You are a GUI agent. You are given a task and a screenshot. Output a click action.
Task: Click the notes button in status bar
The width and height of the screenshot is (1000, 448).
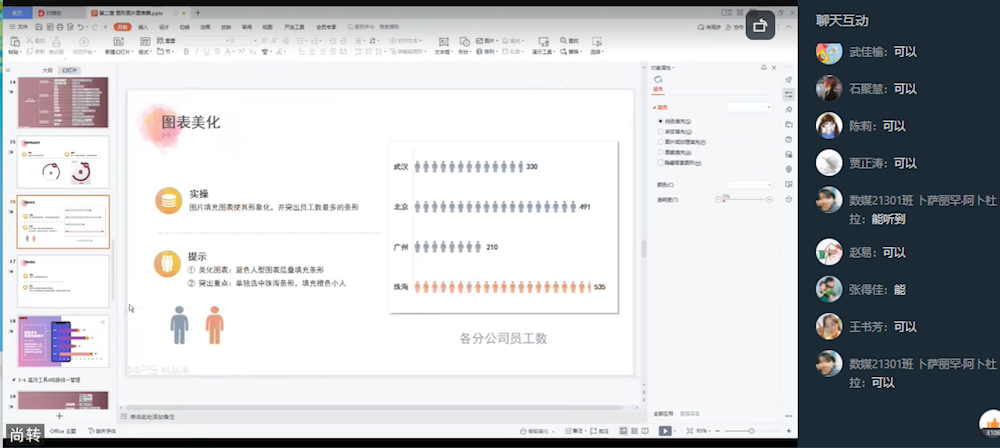(575, 431)
